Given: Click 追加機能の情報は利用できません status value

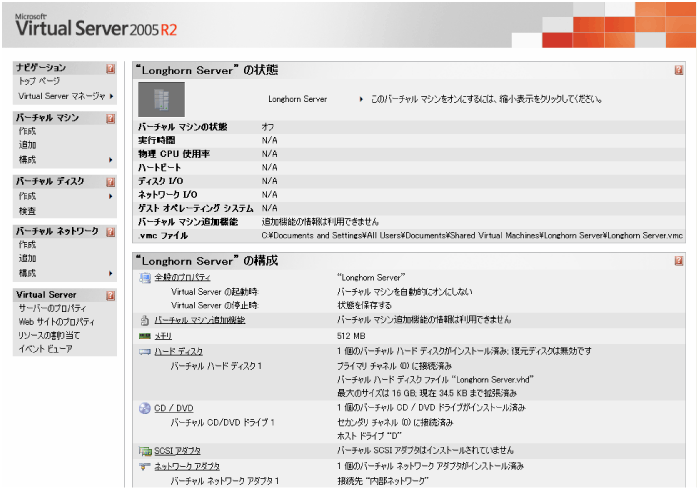Looking at the screenshot, I should click(320, 221).
